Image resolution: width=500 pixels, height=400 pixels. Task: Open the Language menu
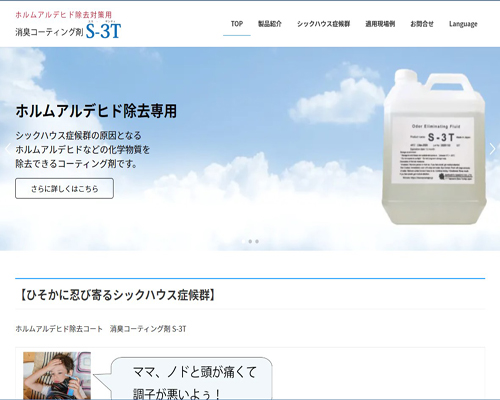[463, 24]
